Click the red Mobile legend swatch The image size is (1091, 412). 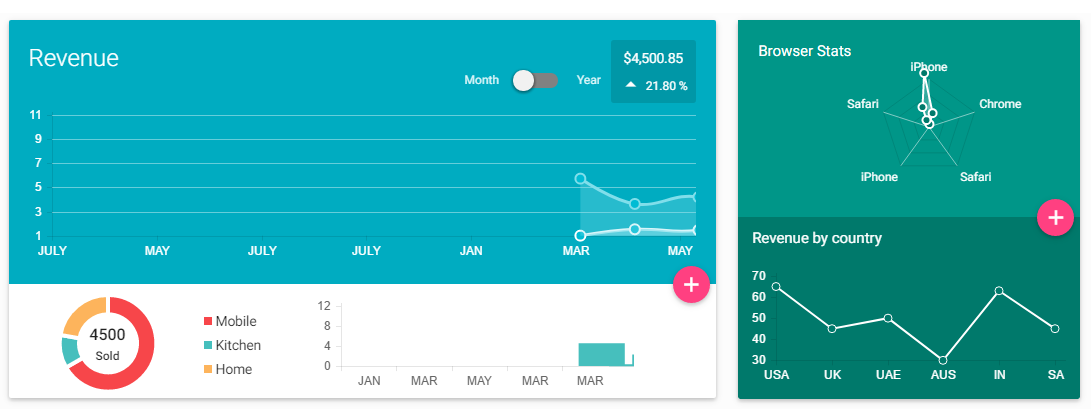click(x=207, y=322)
